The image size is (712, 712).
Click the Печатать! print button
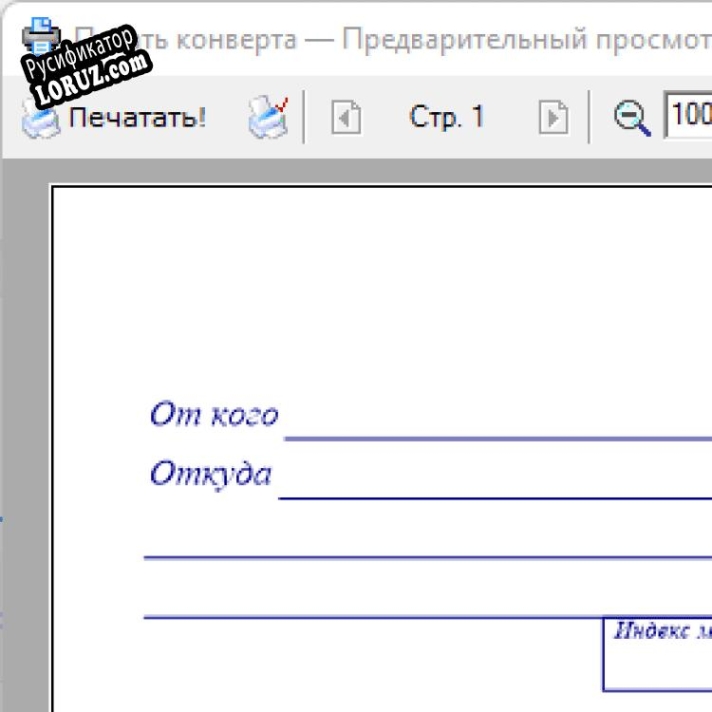tap(114, 118)
